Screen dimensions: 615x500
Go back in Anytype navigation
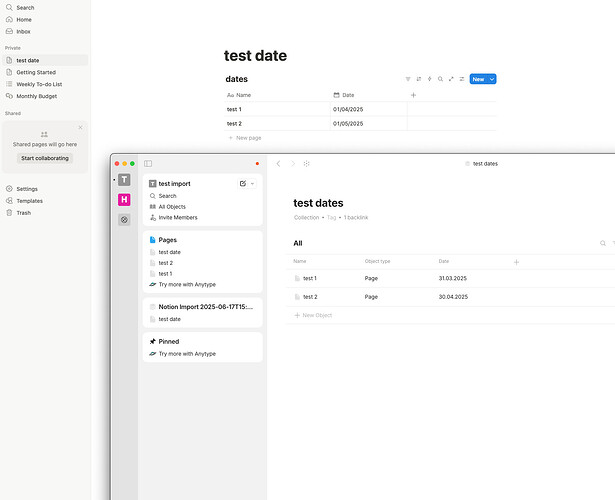(278, 163)
